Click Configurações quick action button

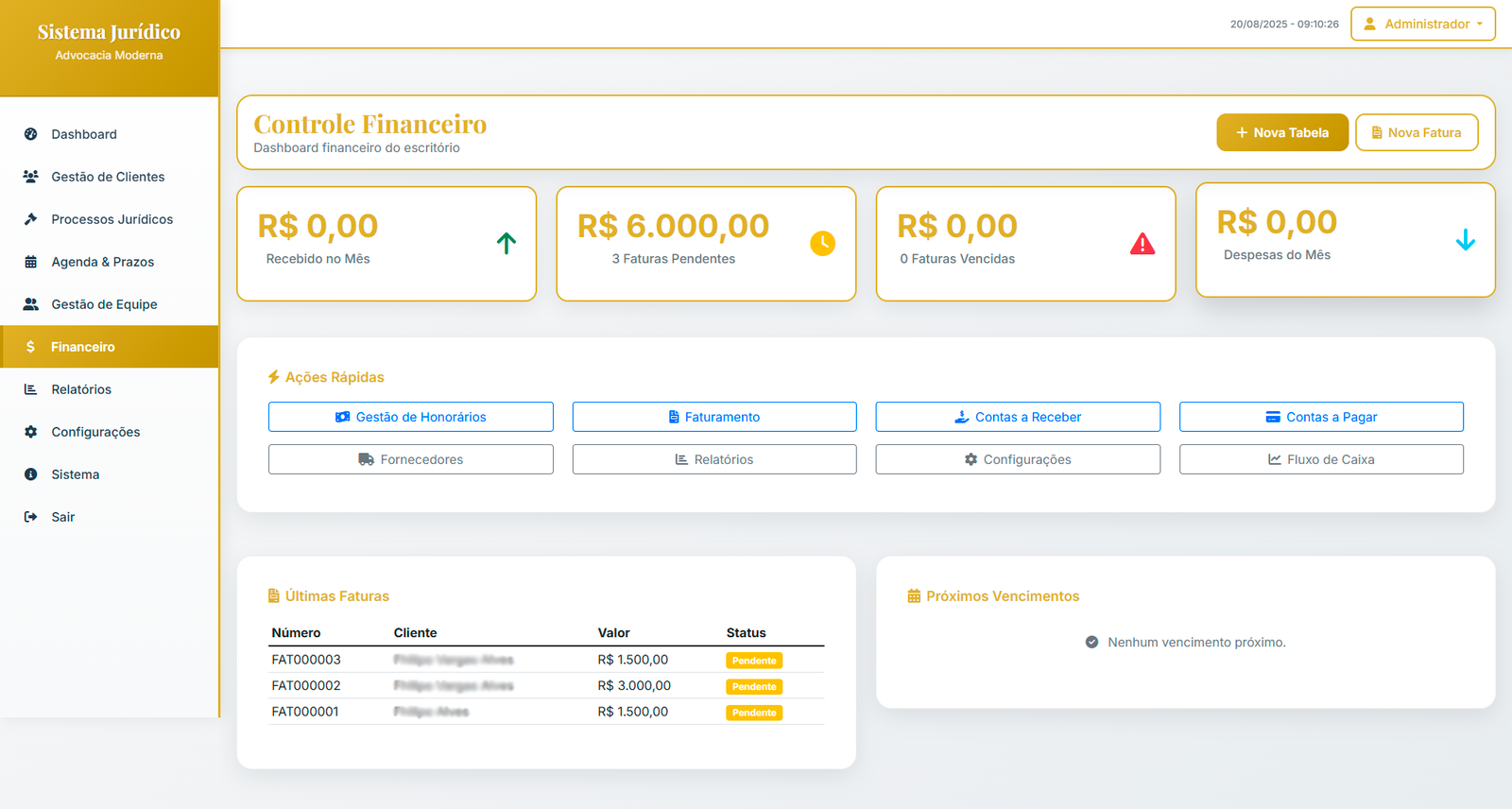(x=1018, y=459)
